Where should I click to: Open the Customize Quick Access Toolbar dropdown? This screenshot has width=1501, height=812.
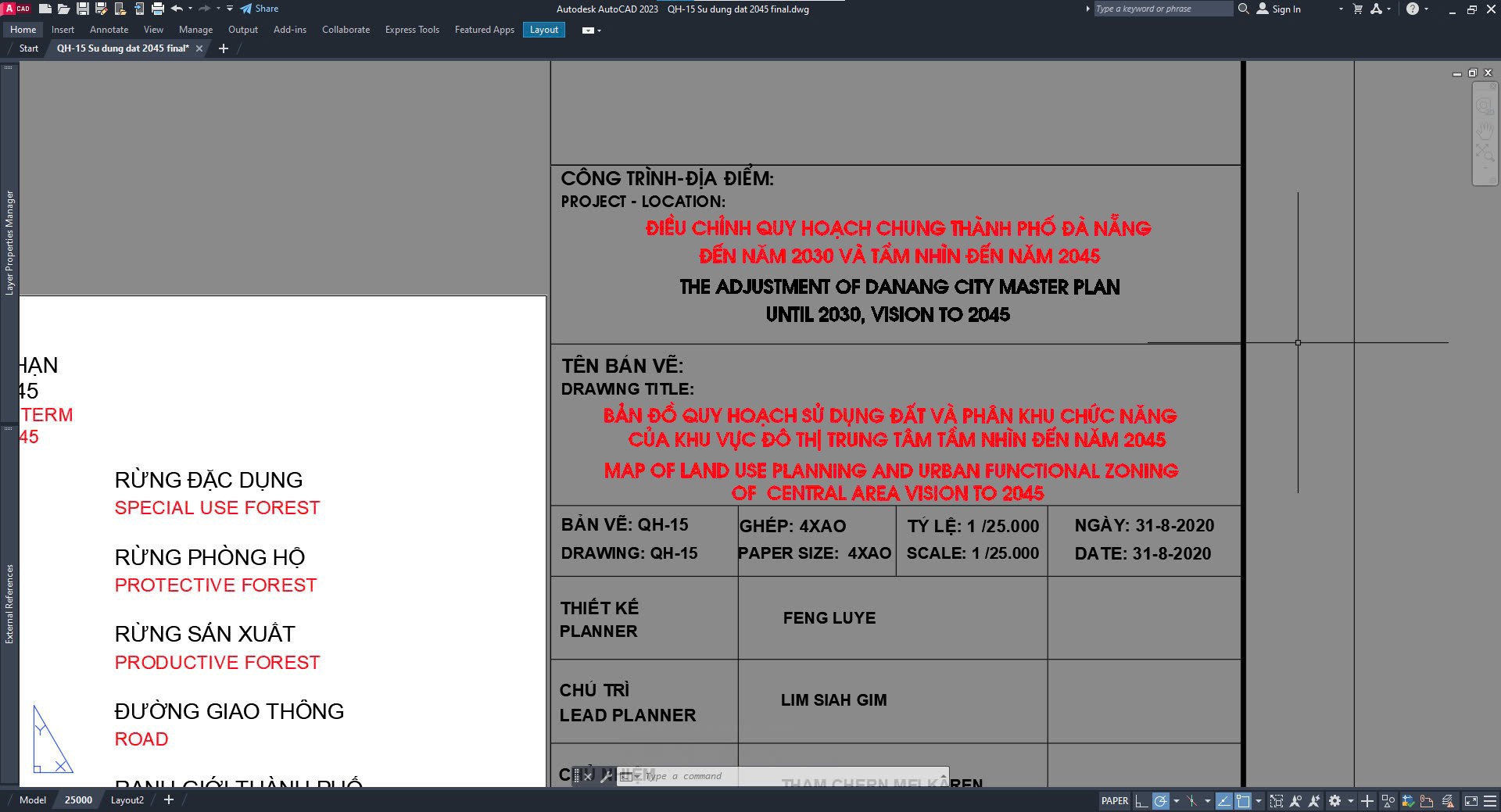coord(230,9)
